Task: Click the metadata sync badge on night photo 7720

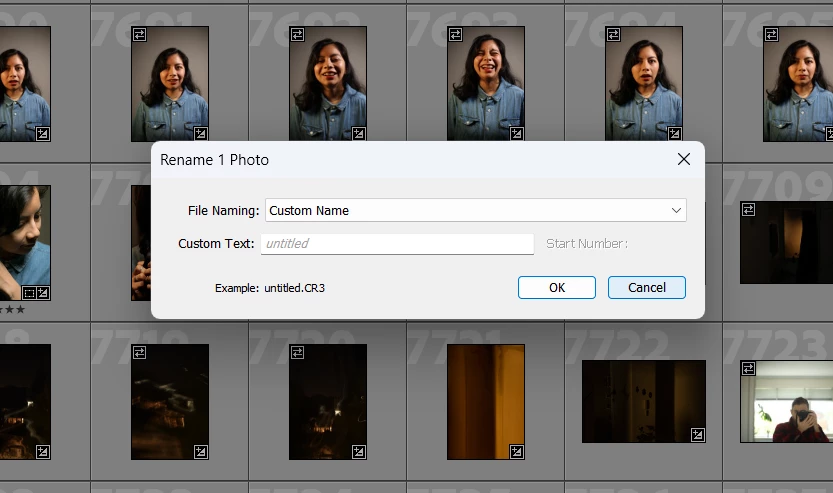Action: (298, 352)
